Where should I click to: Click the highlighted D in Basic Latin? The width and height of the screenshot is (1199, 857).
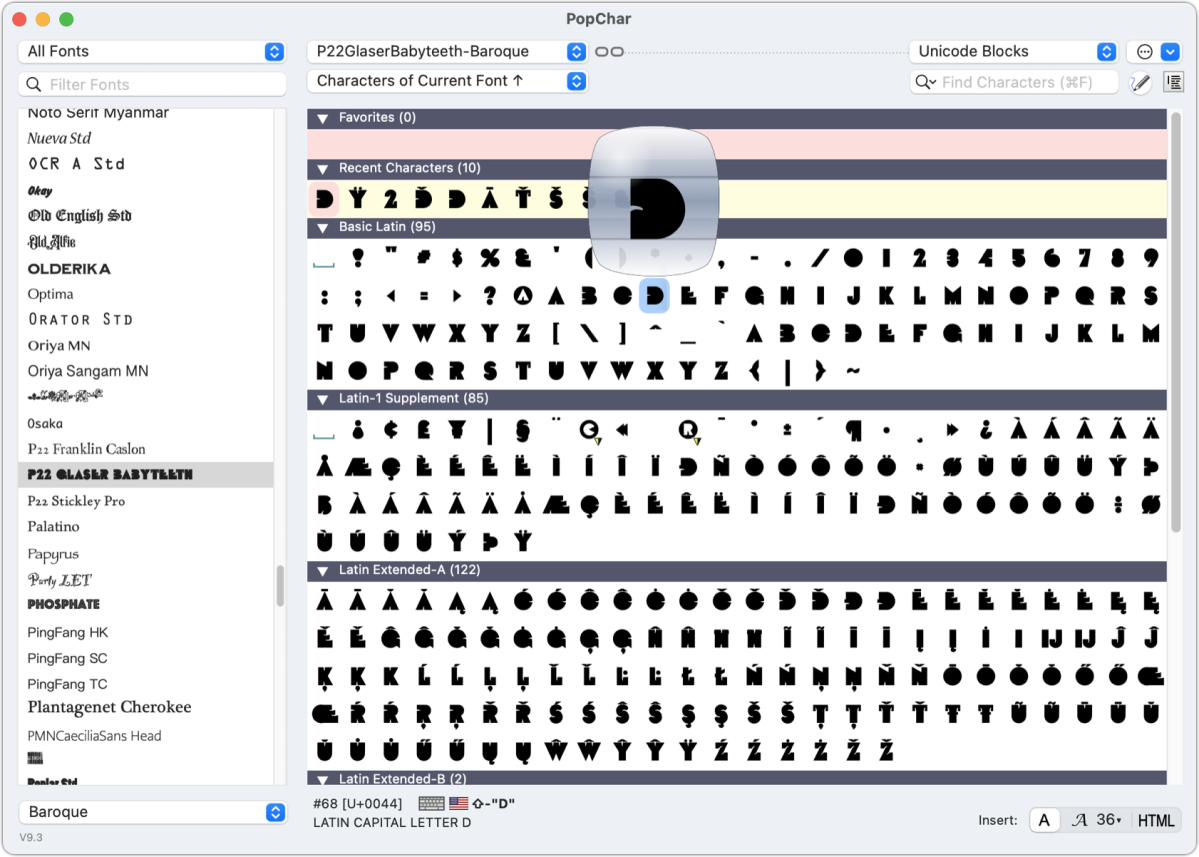point(655,296)
